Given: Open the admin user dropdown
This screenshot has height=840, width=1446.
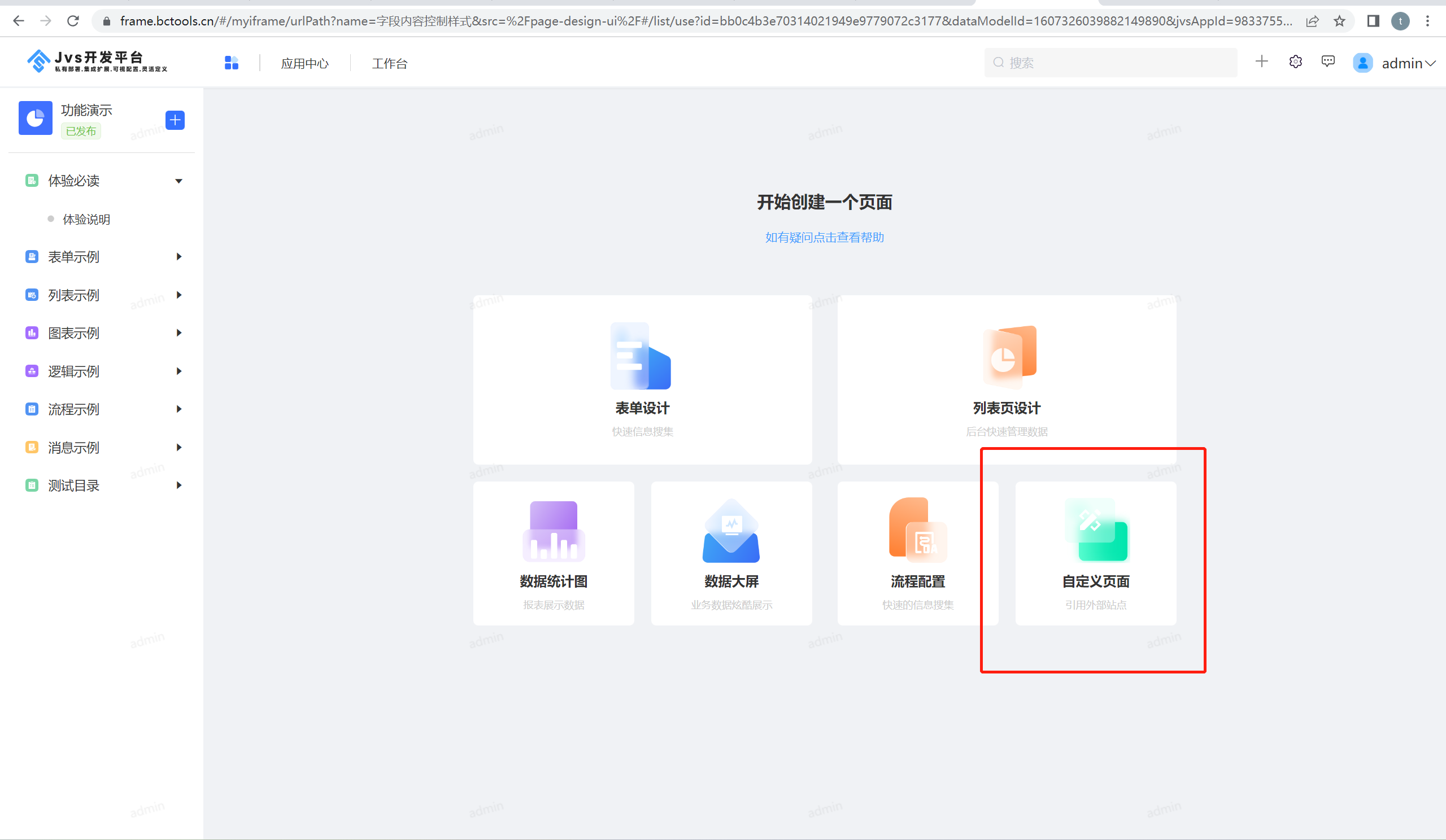Looking at the screenshot, I should point(1407,63).
